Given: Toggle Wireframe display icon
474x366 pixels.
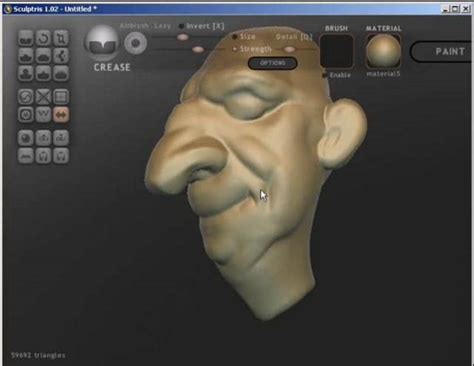Looking at the screenshot, I should (x=43, y=115).
